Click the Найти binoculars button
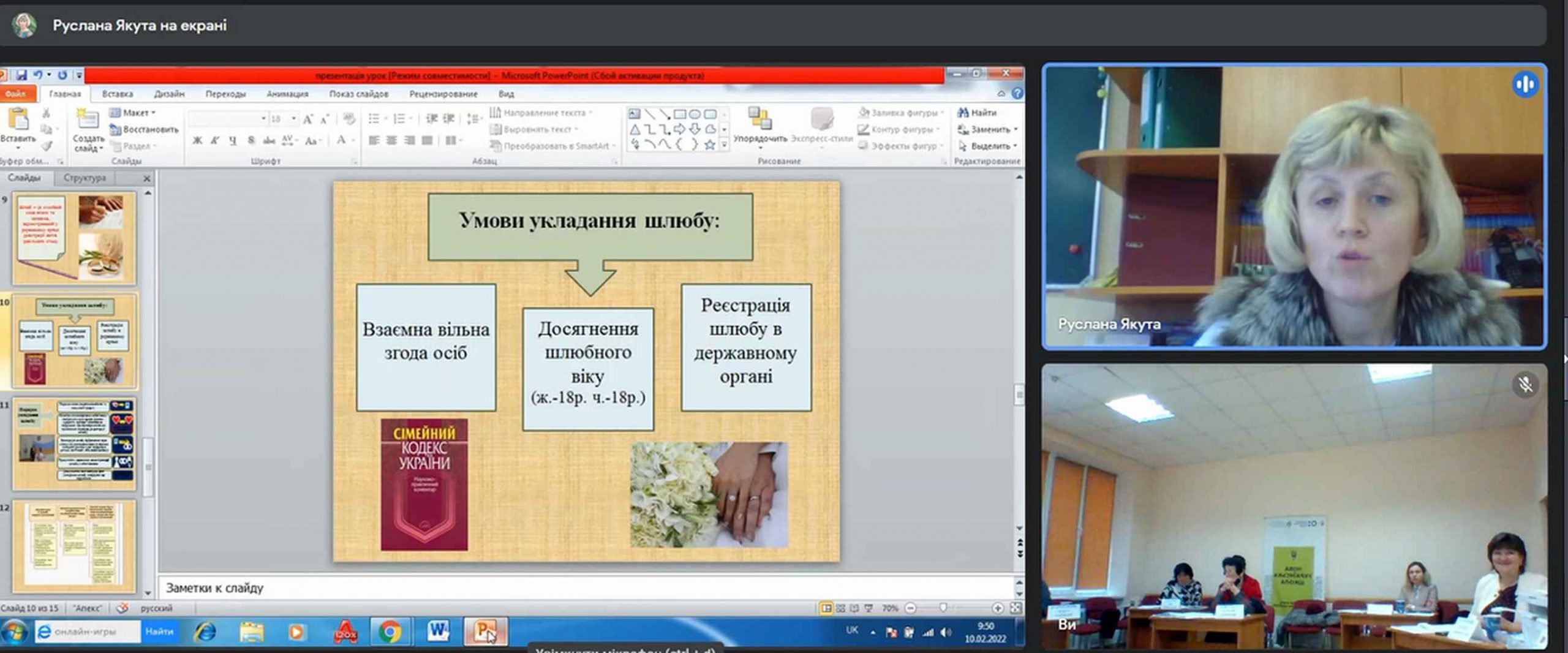Screen dimensions: 1568x653 point(977,113)
